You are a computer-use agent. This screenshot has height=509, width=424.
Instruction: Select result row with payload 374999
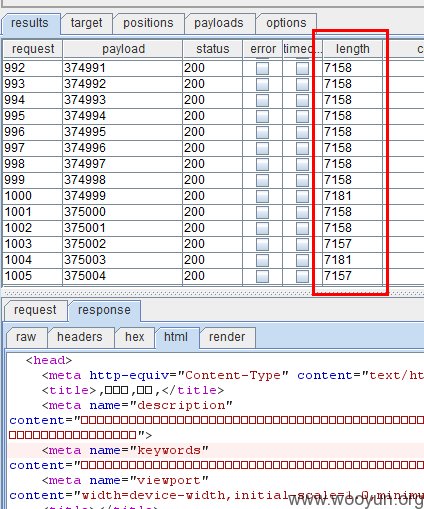tap(213, 196)
